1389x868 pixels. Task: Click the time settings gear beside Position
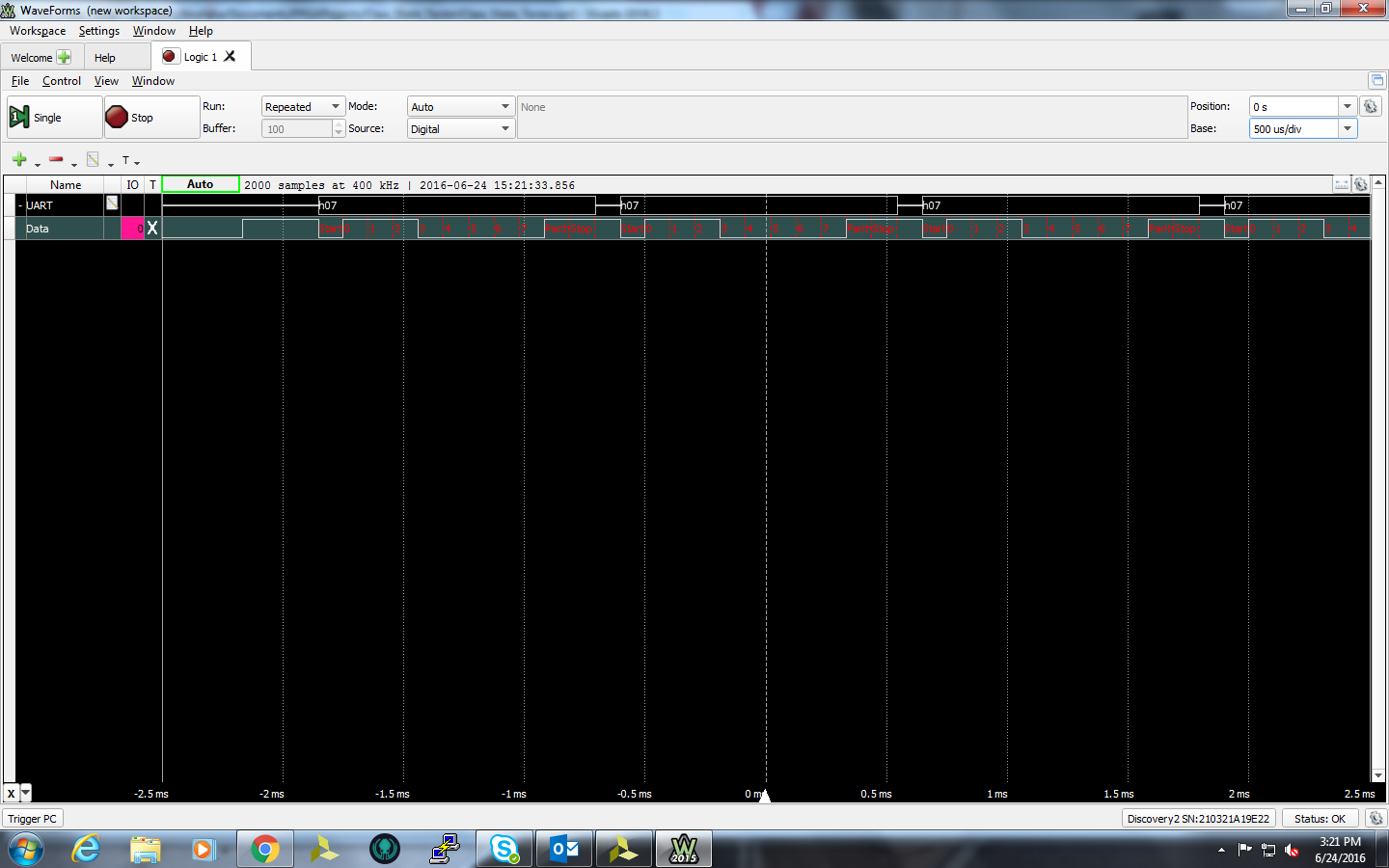coord(1371,107)
